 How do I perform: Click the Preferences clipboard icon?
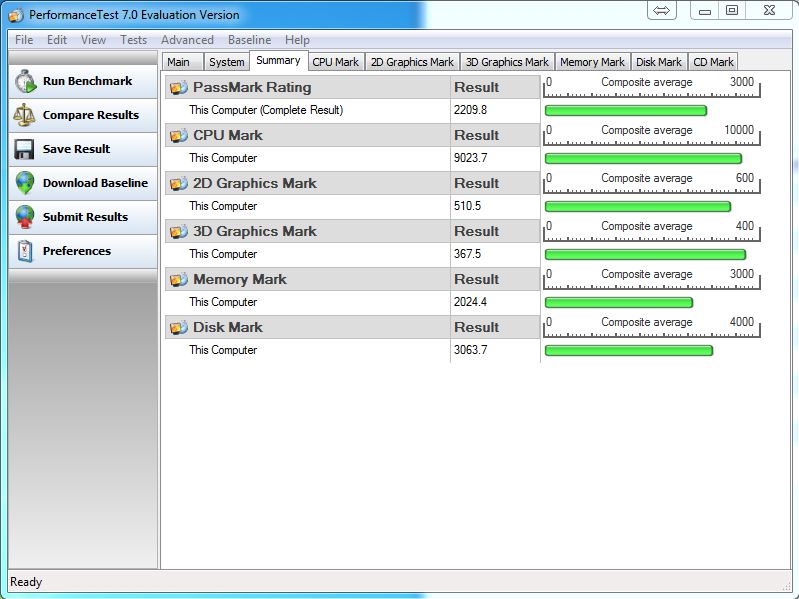pyautogui.click(x=25, y=251)
